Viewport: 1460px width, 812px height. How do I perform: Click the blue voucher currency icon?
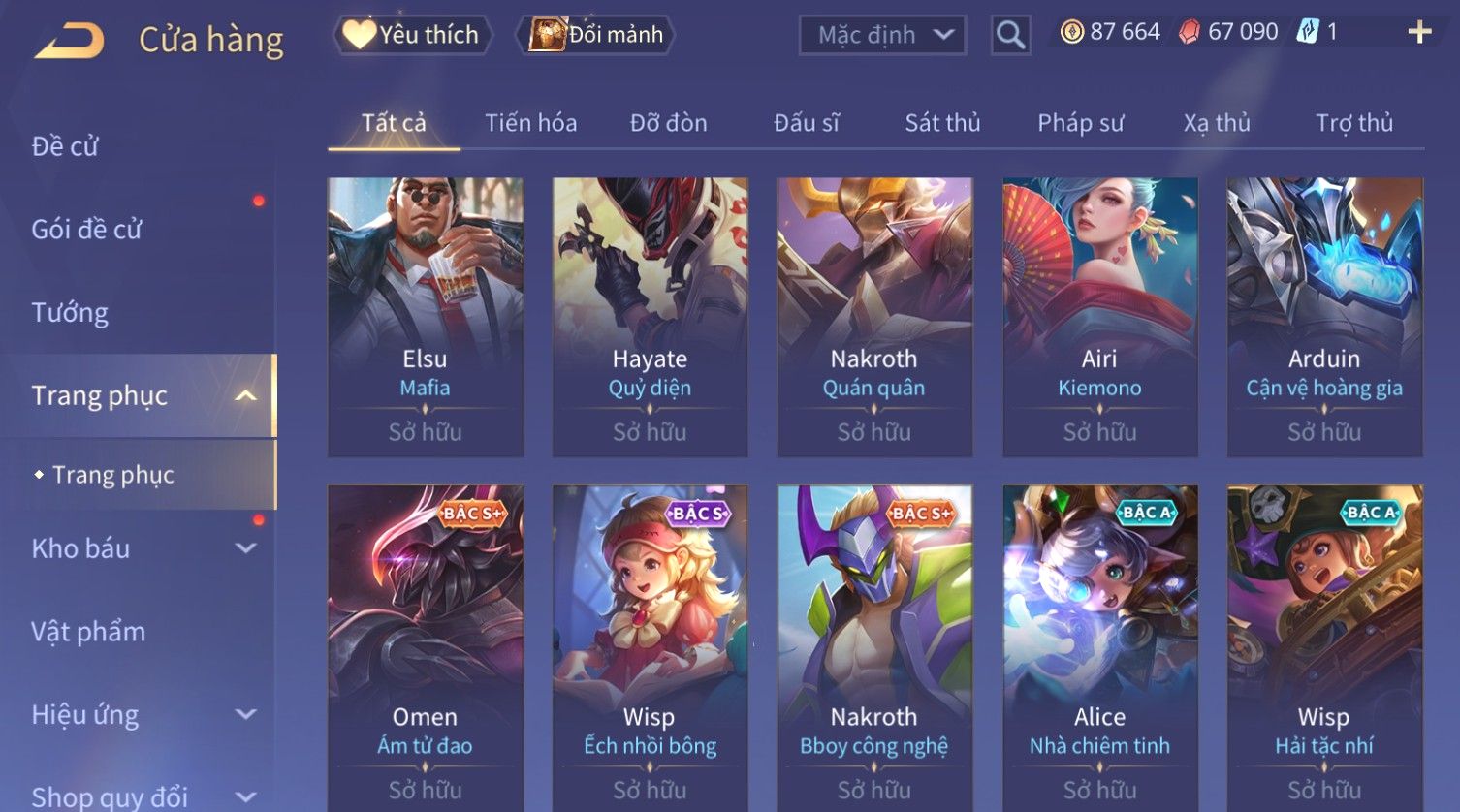pos(1308,33)
